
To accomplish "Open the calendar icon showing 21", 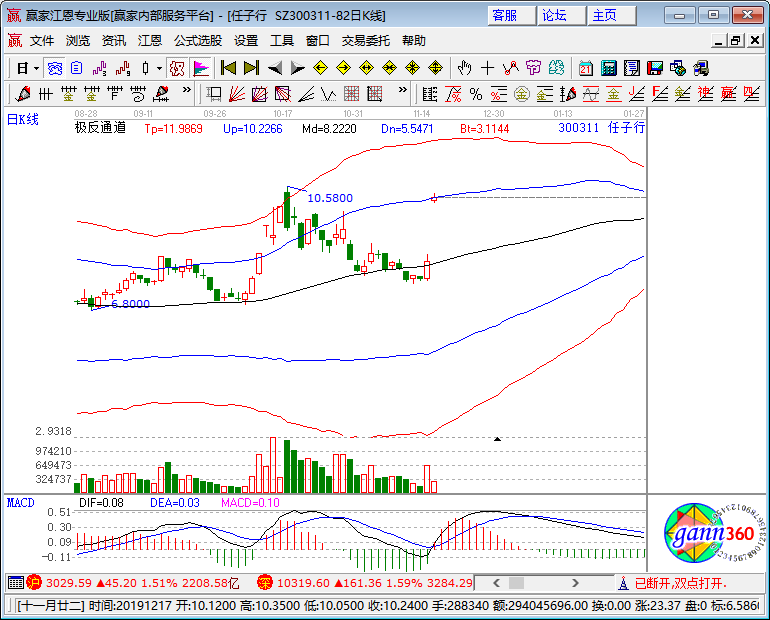I will click(585, 68).
